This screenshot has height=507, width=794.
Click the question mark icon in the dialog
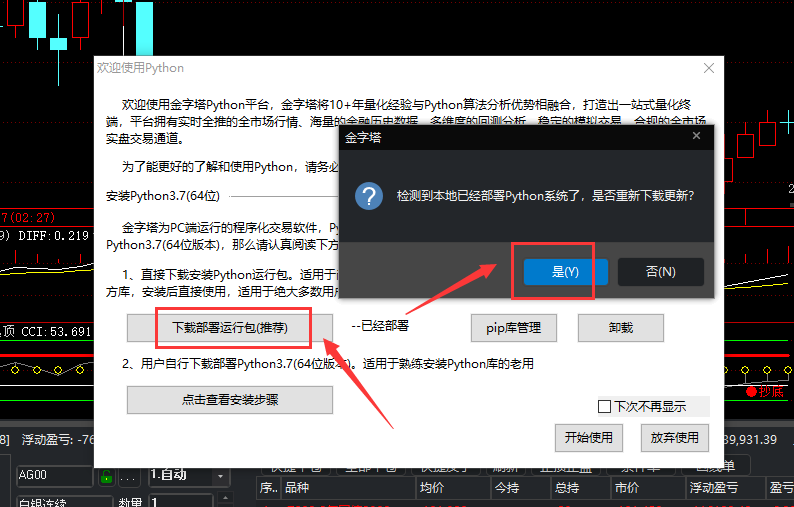point(369,196)
